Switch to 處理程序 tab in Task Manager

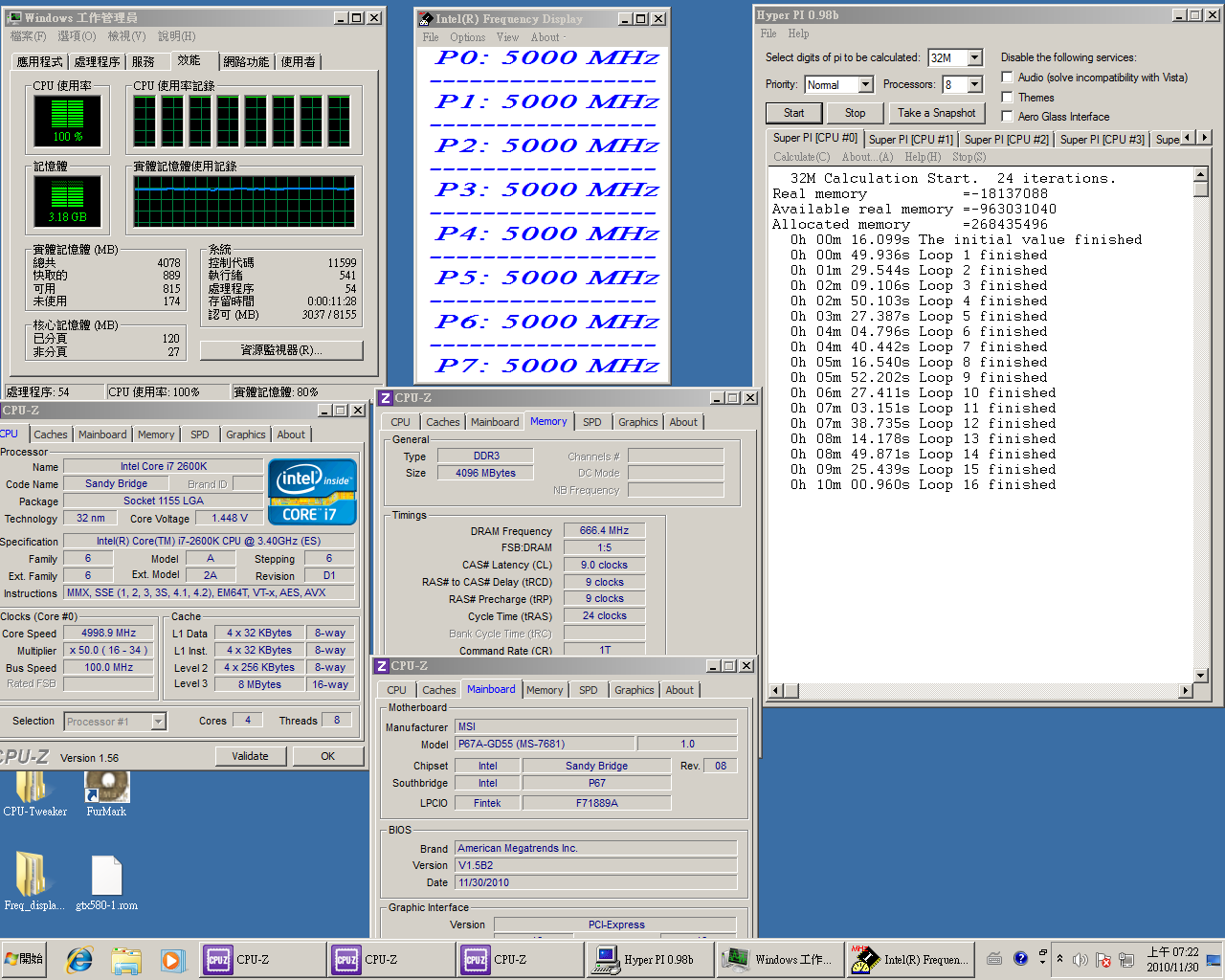[x=98, y=61]
